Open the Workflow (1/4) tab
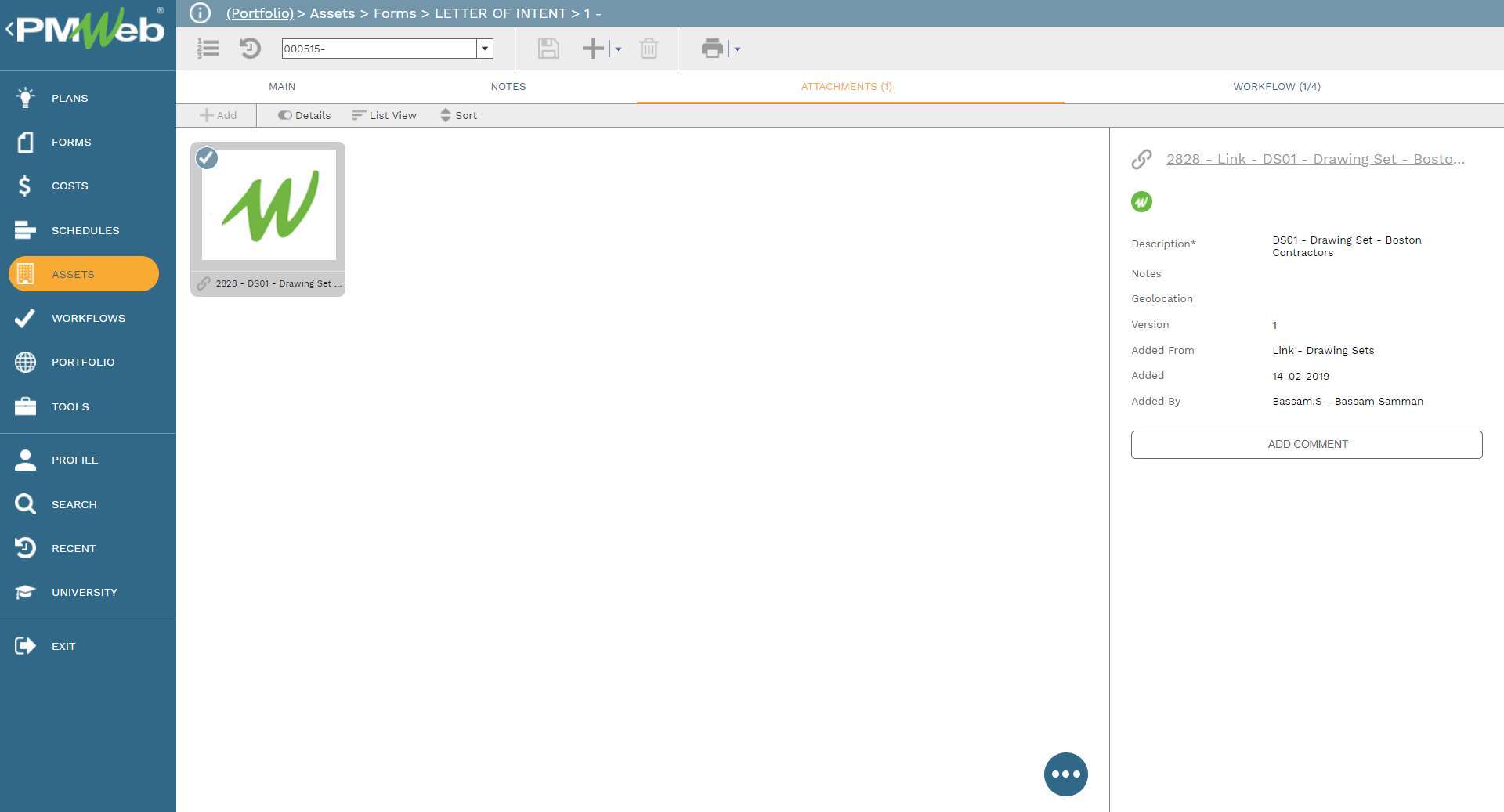Screen dimensions: 1504x812 [1276, 87]
